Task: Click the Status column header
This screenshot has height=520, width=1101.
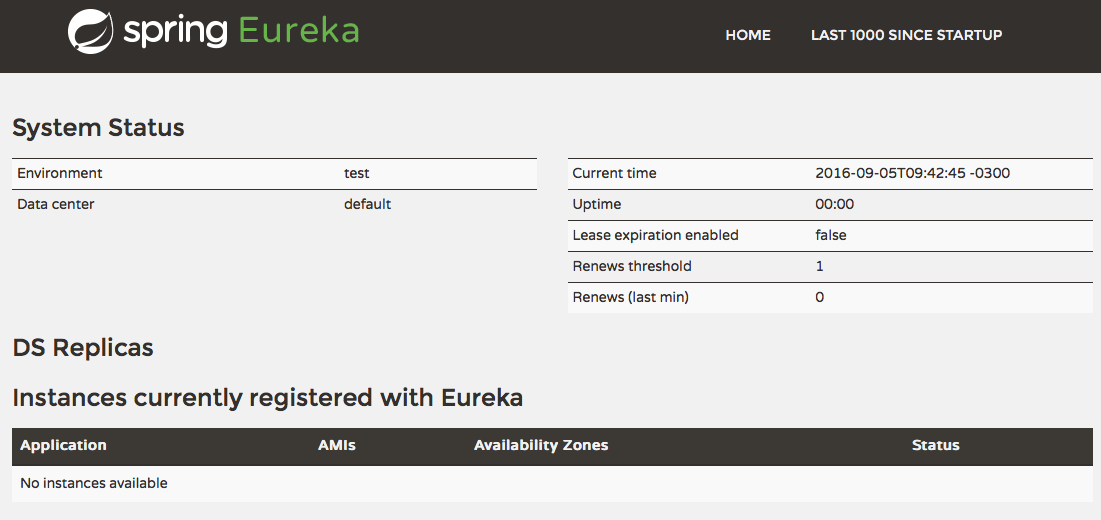Action: point(935,445)
